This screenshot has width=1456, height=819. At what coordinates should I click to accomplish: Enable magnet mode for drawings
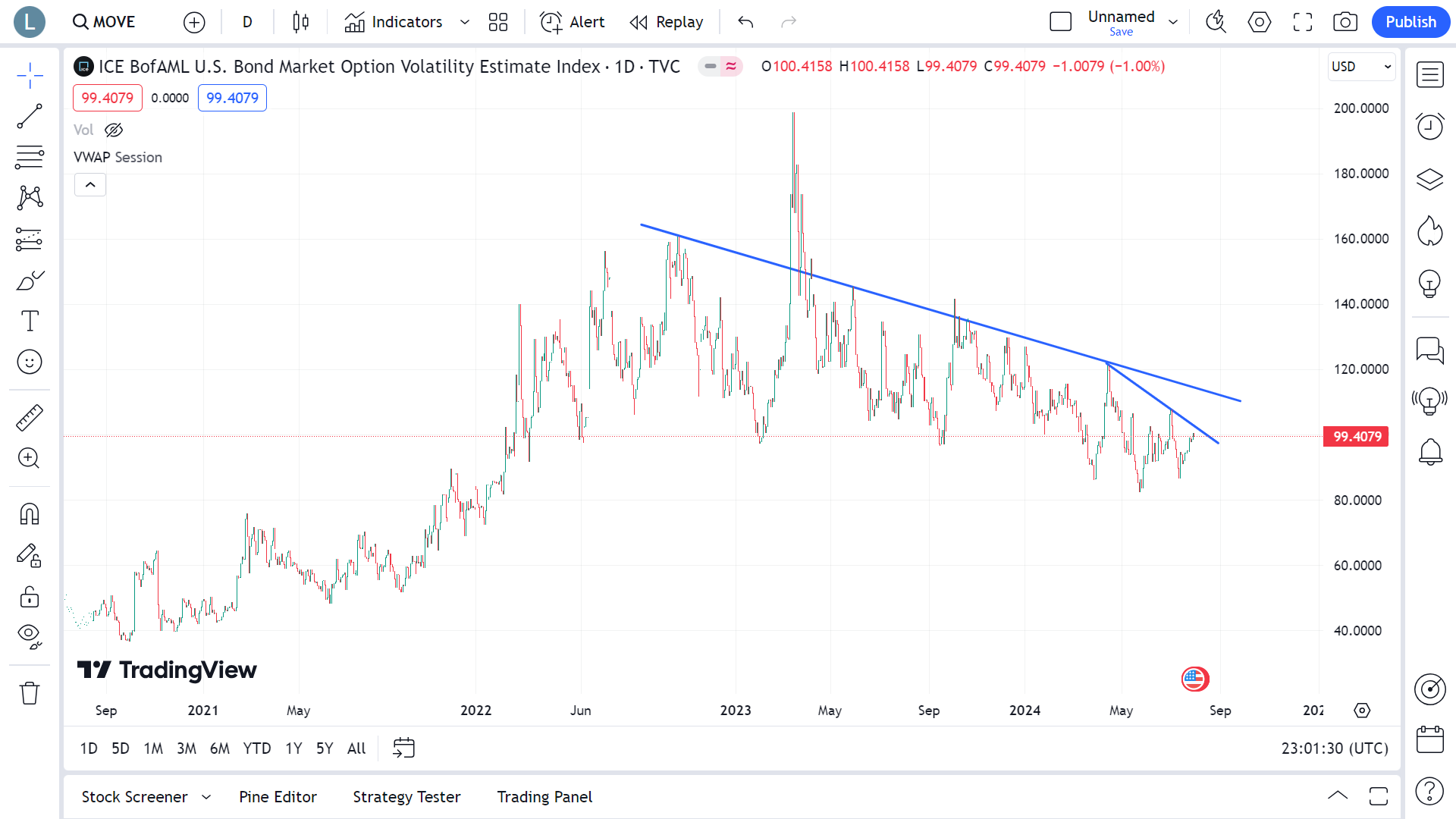pyautogui.click(x=30, y=514)
